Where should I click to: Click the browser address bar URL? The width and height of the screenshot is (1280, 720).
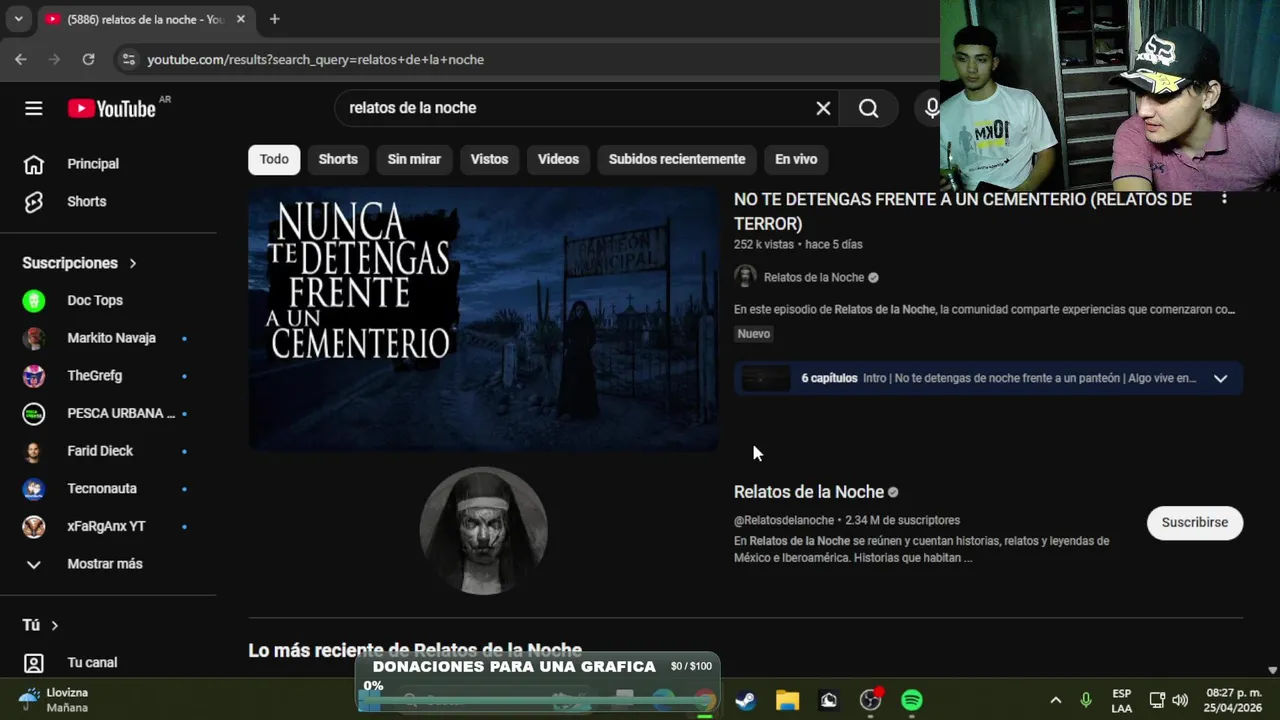pyautogui.click(x=315, y=59)
